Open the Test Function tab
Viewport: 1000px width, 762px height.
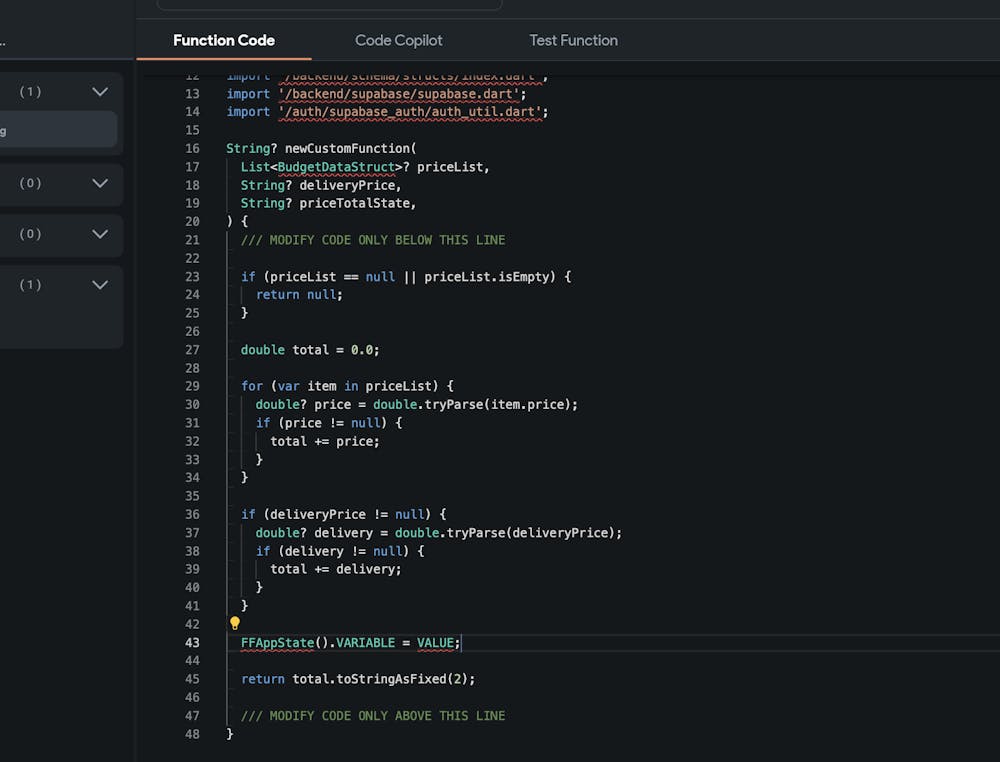click(573, 40)
